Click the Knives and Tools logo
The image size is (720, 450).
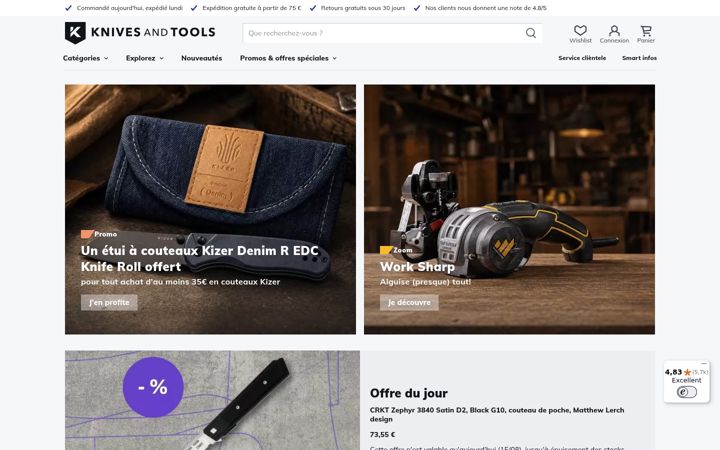[140, 33]
